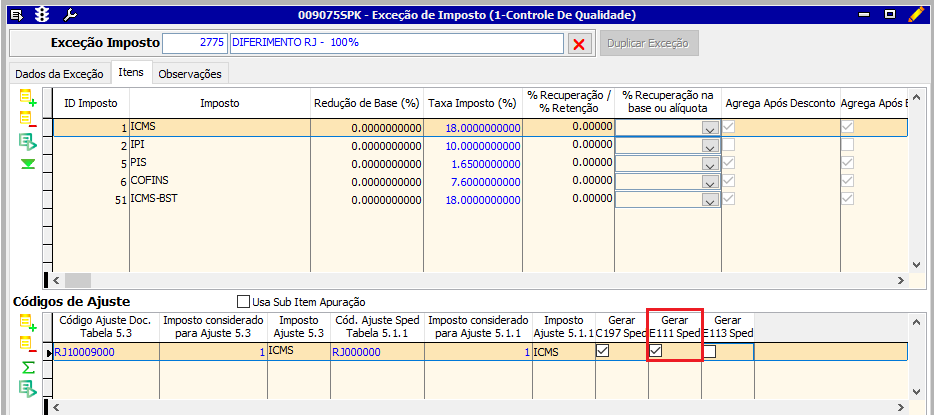The image size is (934, 415).
Task: Click row selector of ICMS tax row
Action: [48, 128]
